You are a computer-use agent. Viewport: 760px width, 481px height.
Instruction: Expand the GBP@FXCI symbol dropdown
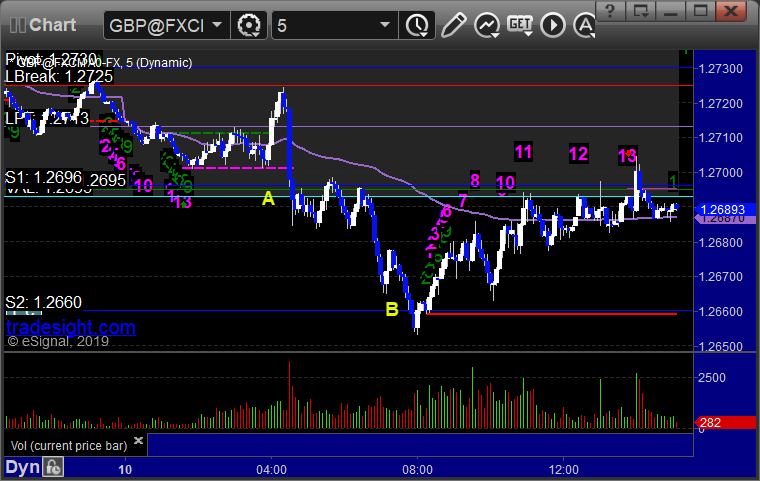tap(217, 25)
